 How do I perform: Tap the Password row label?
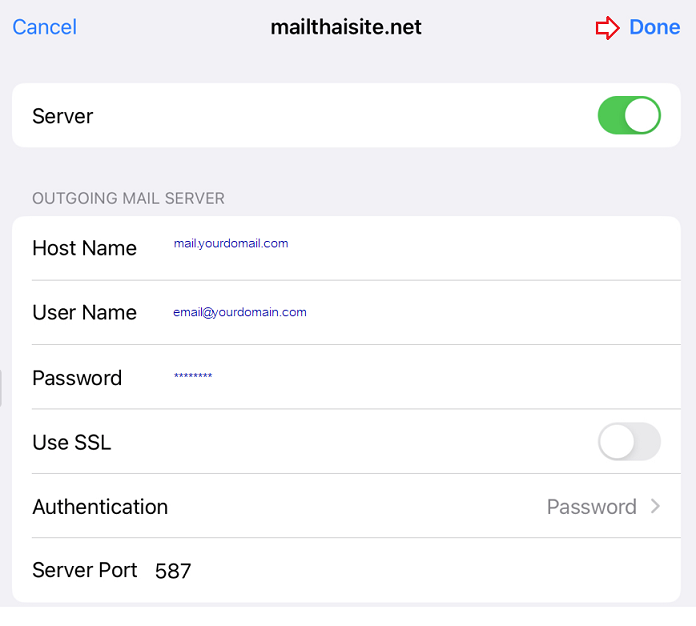(77, 378)
